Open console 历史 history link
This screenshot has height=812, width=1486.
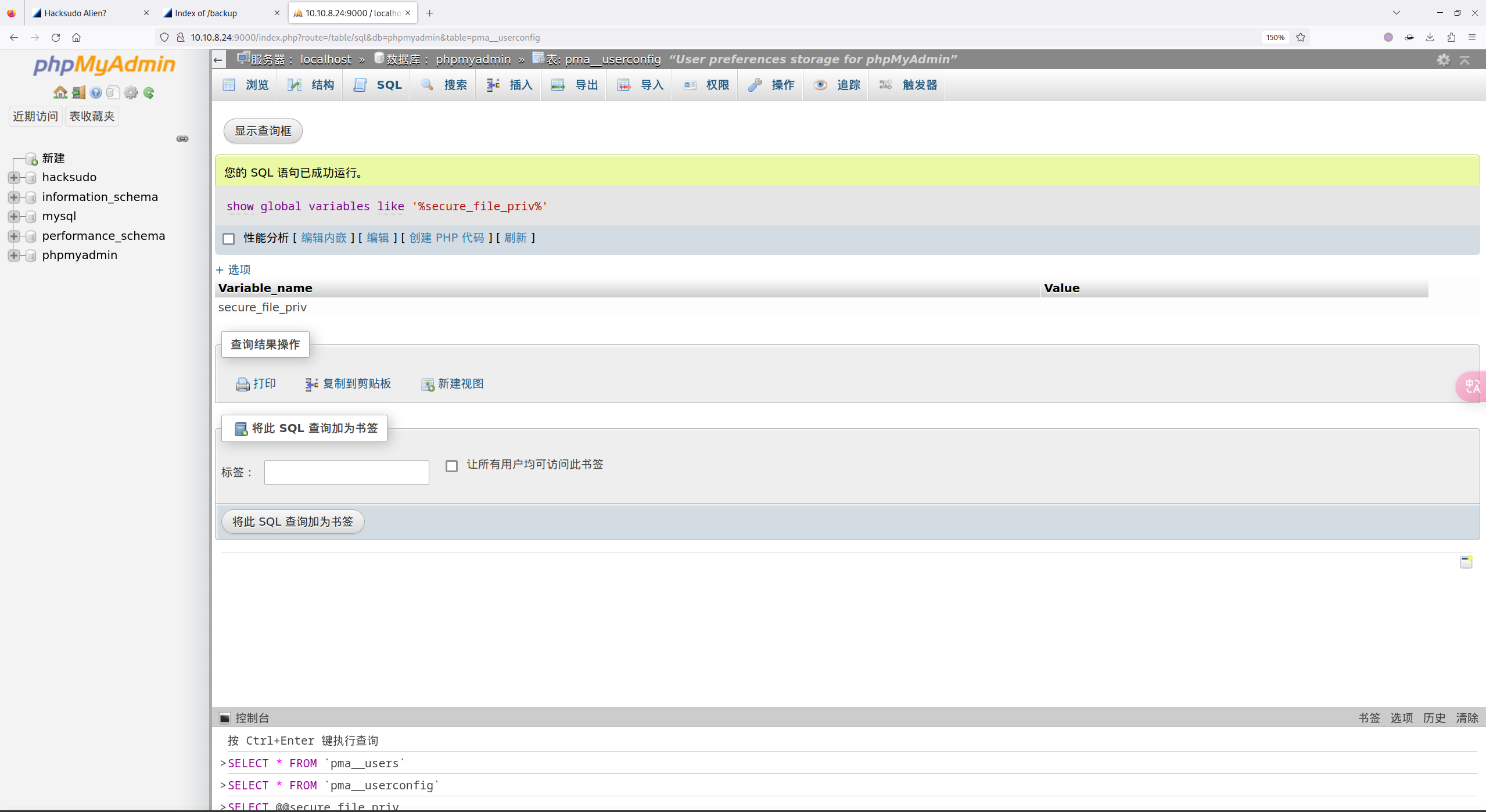pos(1434,718)
